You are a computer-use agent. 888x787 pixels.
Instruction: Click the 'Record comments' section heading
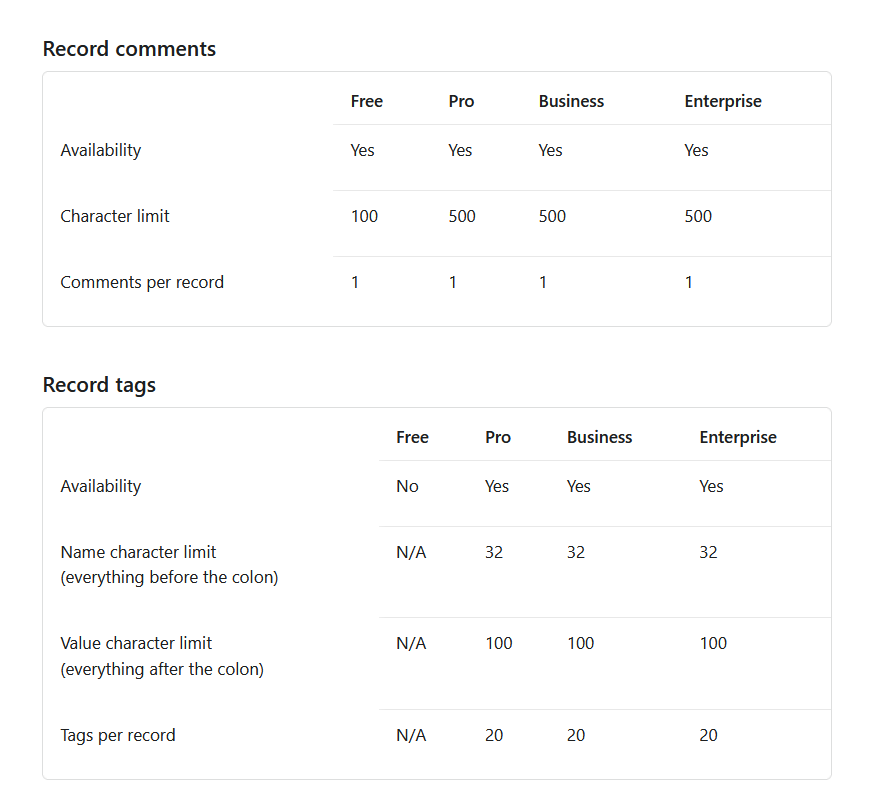point(129,49)
